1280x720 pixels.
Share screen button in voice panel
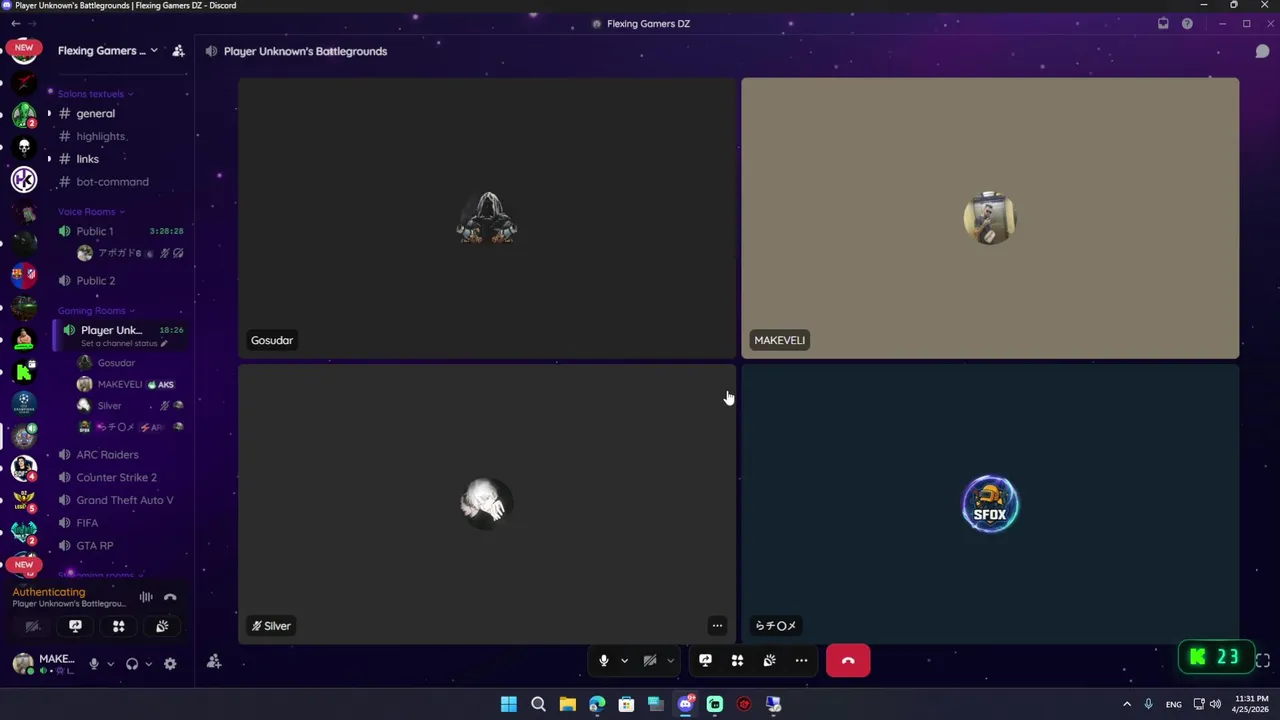coord(75,626)
